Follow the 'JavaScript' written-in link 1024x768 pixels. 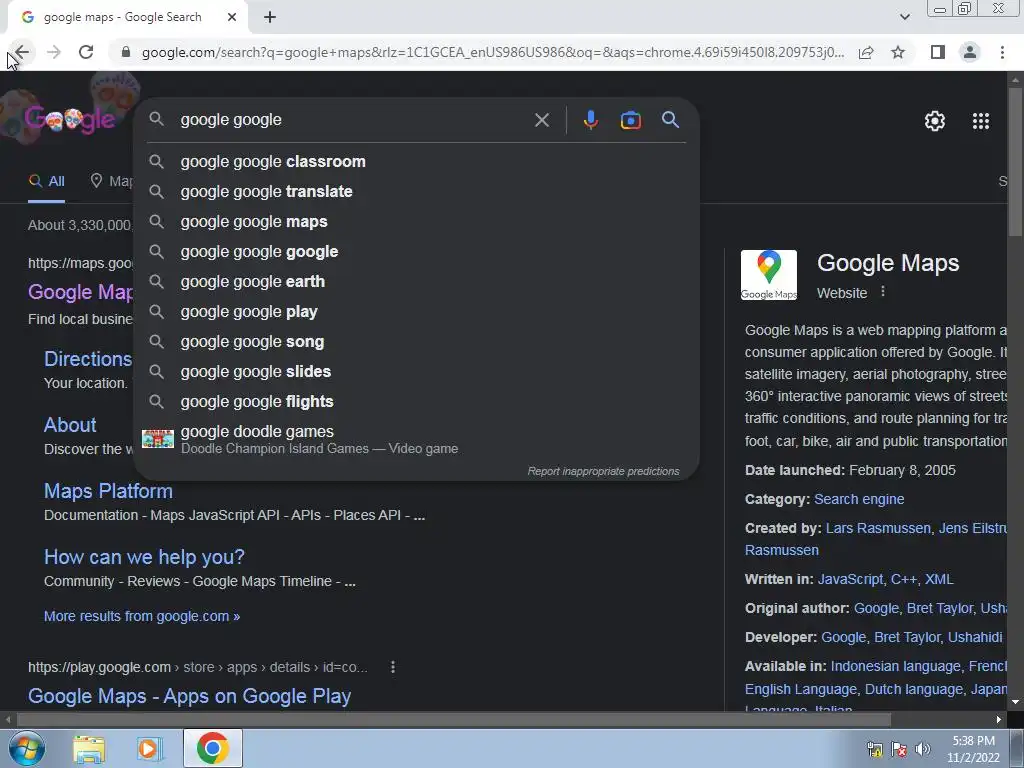click(x=850, y=579)
